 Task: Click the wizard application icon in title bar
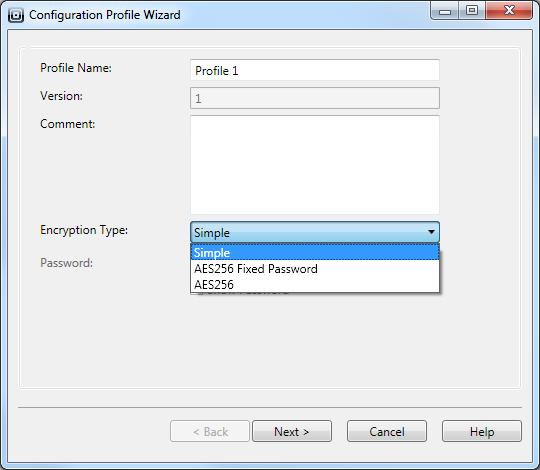pos(16,15)
